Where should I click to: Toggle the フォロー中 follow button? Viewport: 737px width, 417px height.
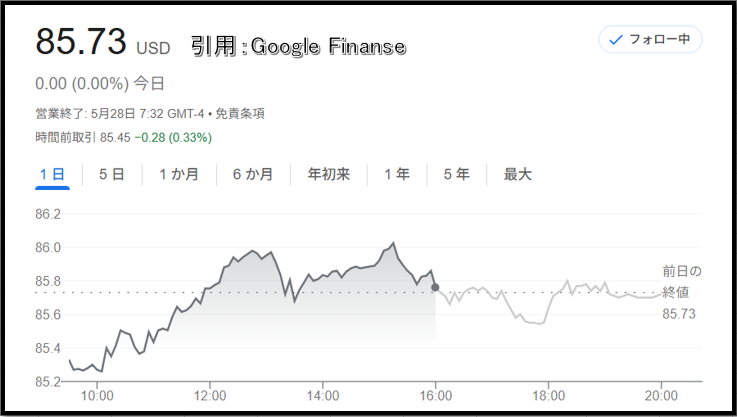[650, 39]
